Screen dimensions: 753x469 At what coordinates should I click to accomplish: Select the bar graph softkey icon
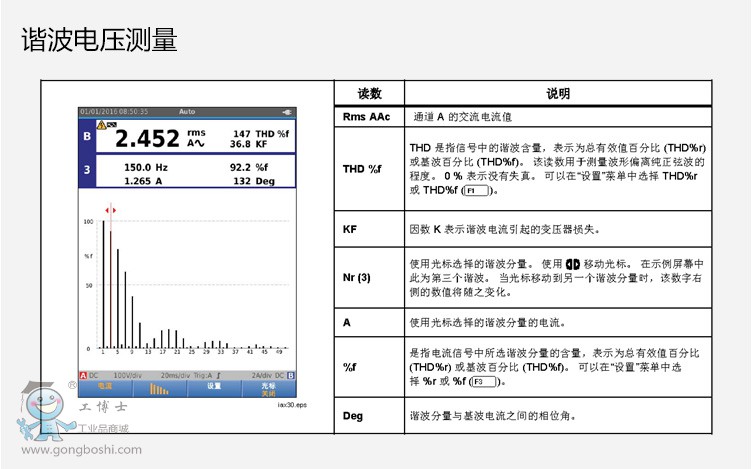click(161, 386)
